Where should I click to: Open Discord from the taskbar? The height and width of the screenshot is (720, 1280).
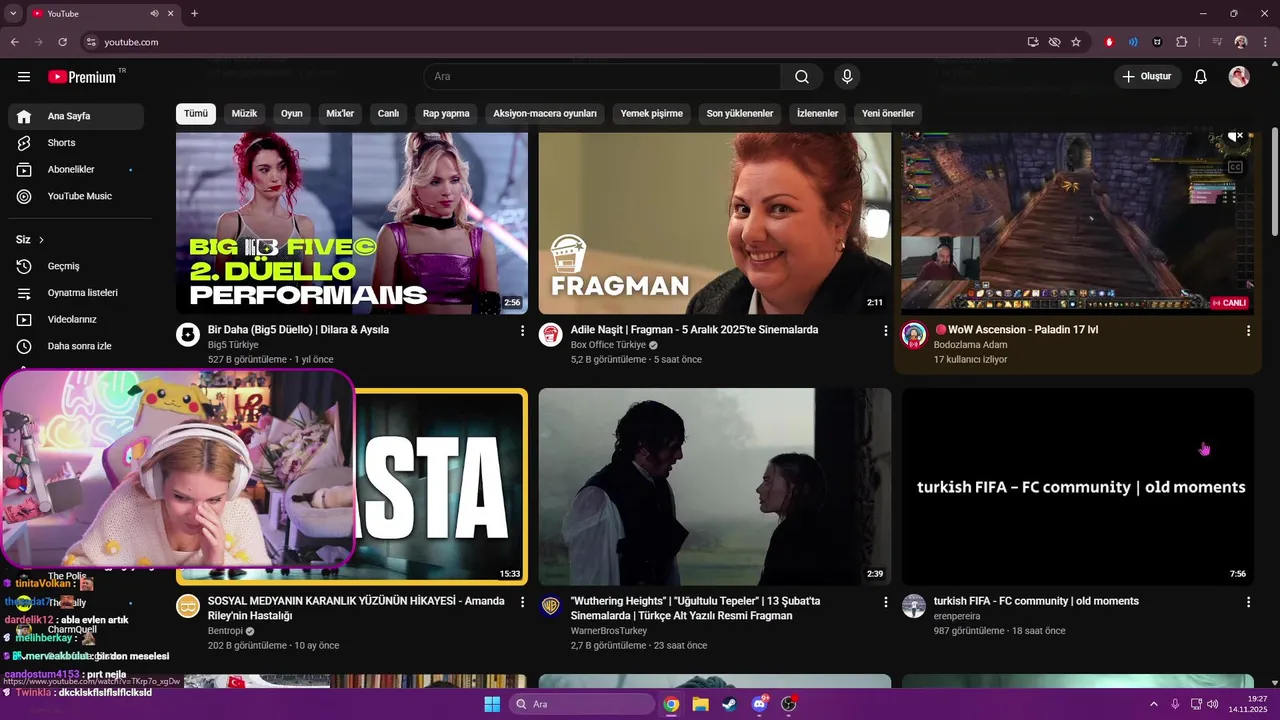759,704
